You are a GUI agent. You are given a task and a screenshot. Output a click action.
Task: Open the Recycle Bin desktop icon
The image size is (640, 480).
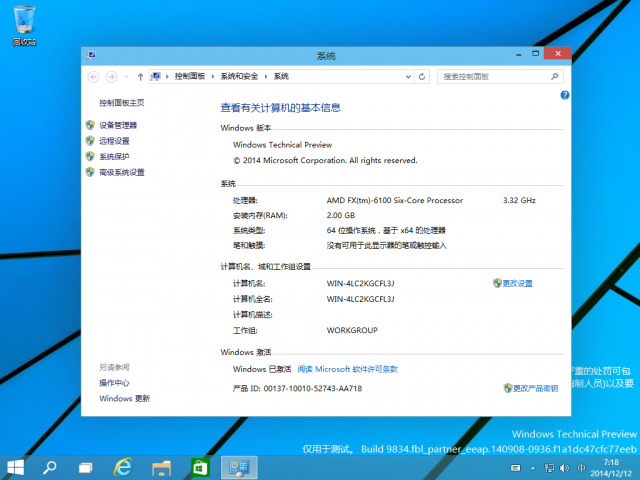coord(24,25)
